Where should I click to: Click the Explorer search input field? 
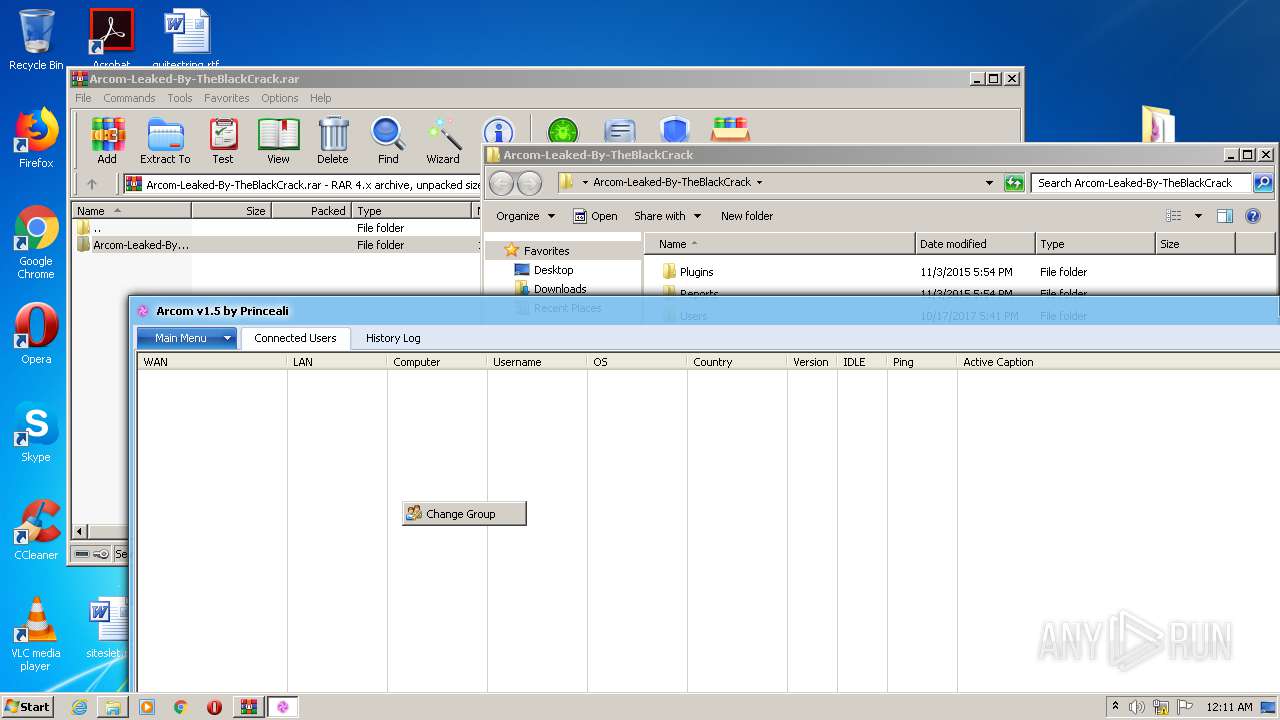[x=1141, y=183]
